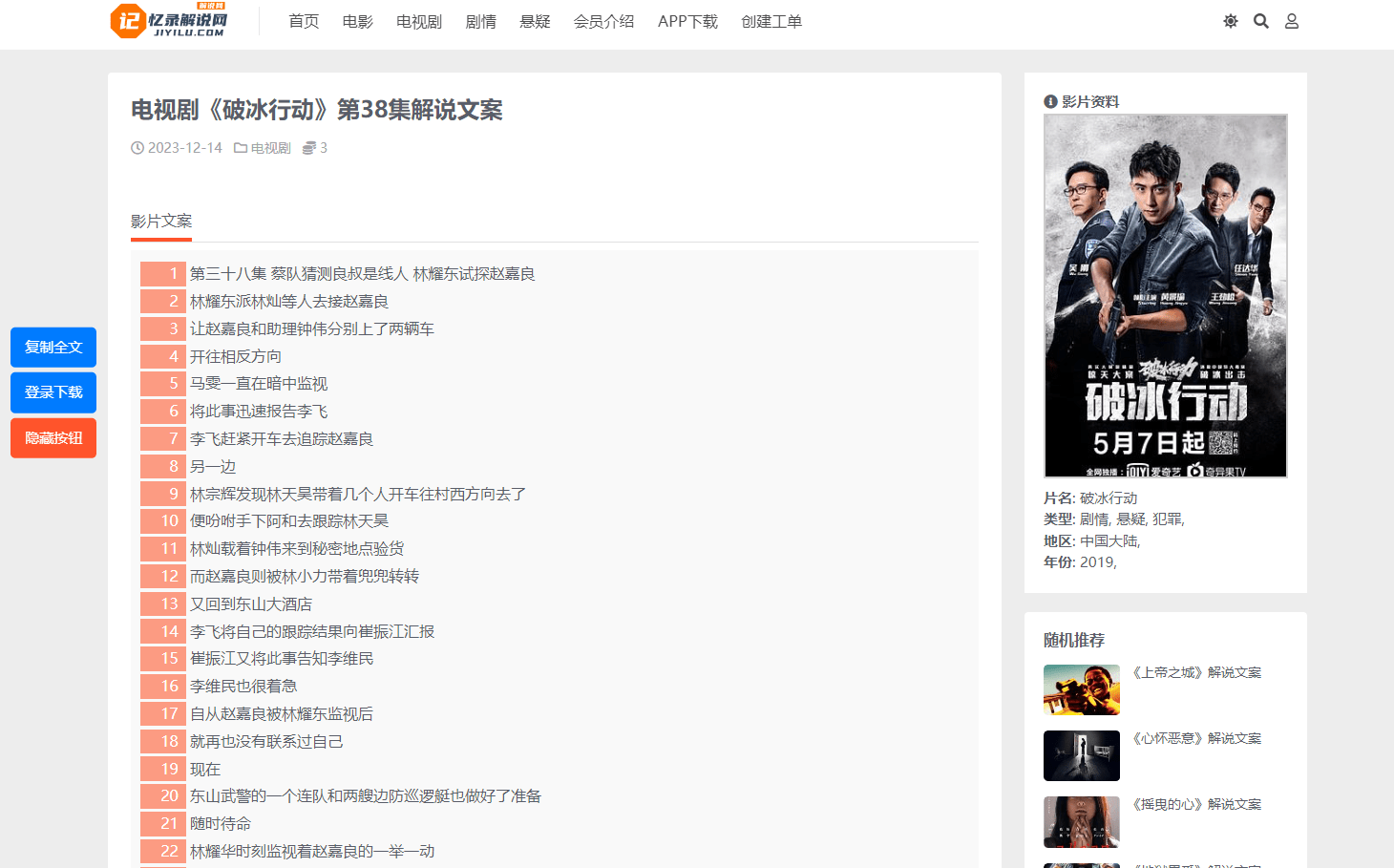Select line 8 另一边
Image resolution: width=1394 pixels, height=868 pixels.
(x=213, y=467)
